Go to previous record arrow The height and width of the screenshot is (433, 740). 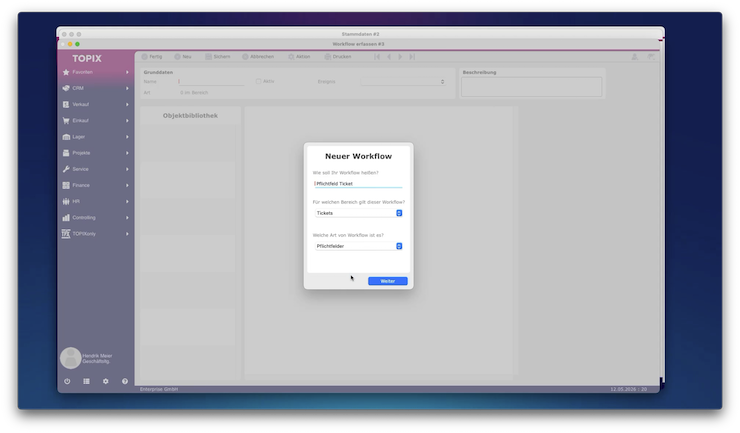click(x=389, y=57)
